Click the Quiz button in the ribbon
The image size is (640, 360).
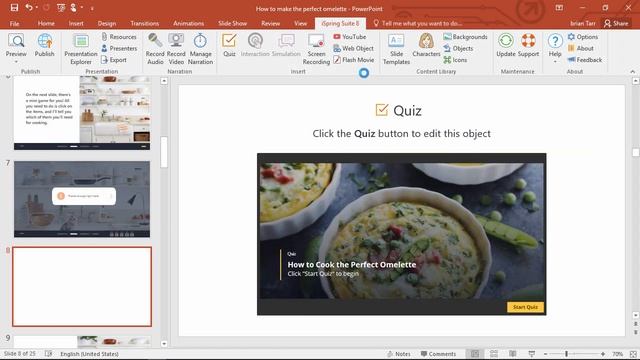(x=229, y=45)
